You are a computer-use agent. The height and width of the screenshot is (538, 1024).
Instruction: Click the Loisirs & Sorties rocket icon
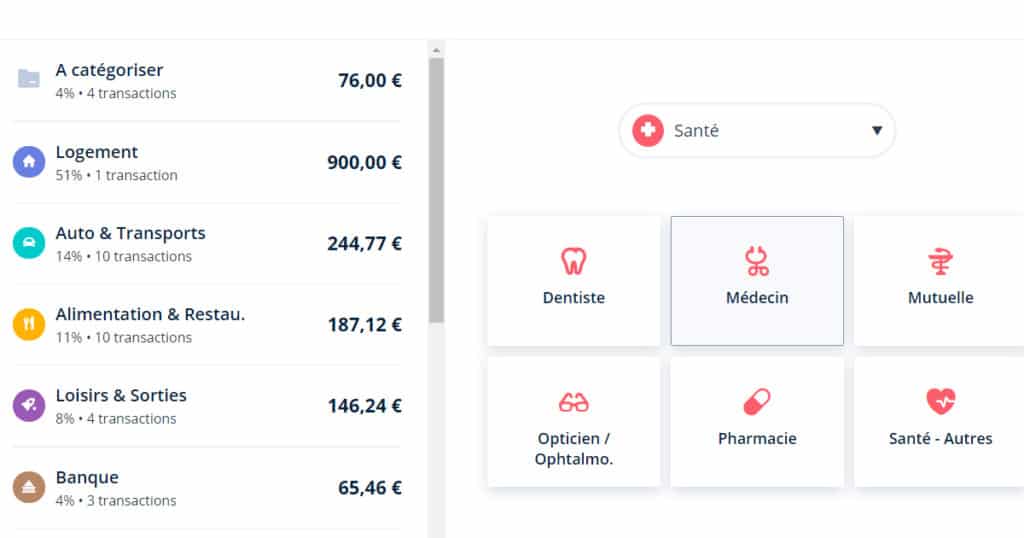pos(29,405)
